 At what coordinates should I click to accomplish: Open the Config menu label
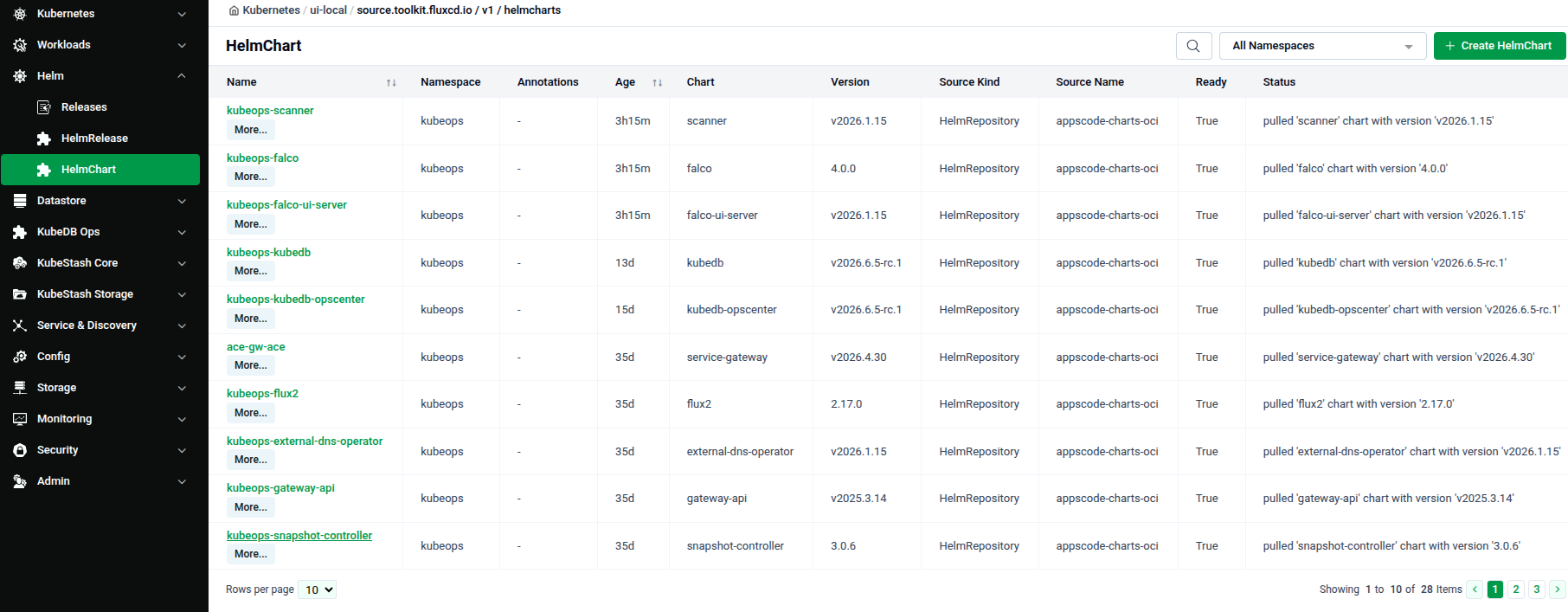(54, 357)
